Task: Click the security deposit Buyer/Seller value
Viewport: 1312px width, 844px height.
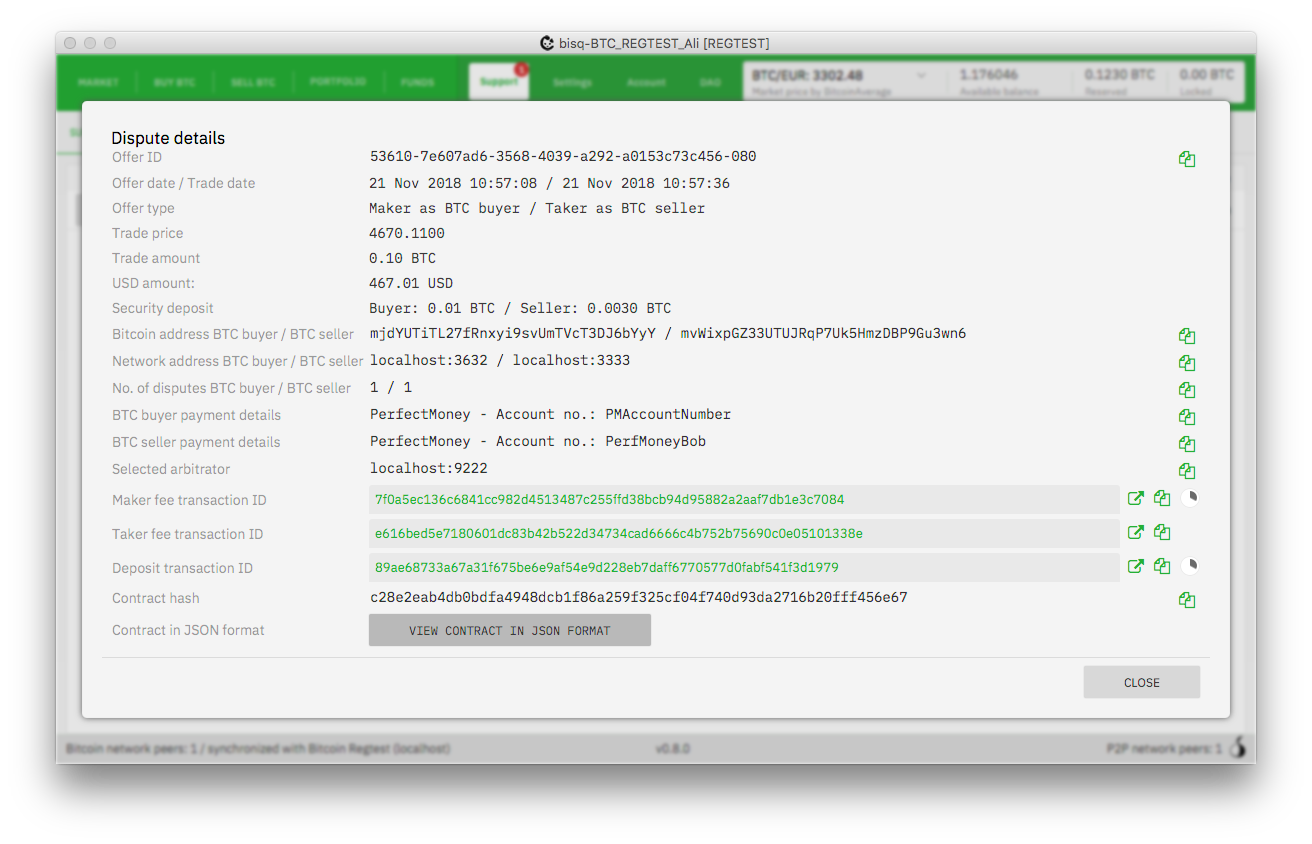Action: (x=520, y=308)
